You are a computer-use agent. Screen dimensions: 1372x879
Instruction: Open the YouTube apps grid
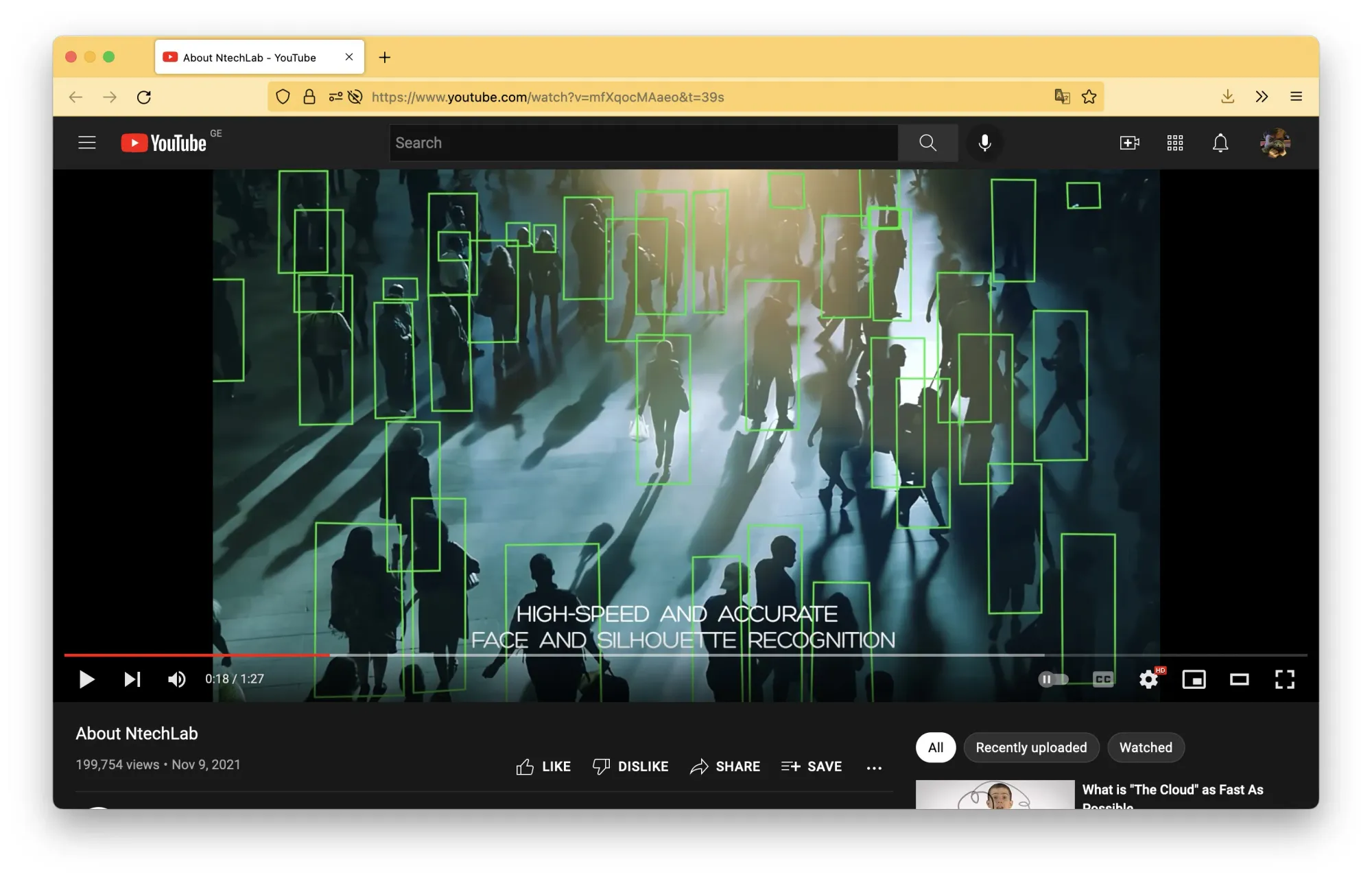[x=1175, y=143]
